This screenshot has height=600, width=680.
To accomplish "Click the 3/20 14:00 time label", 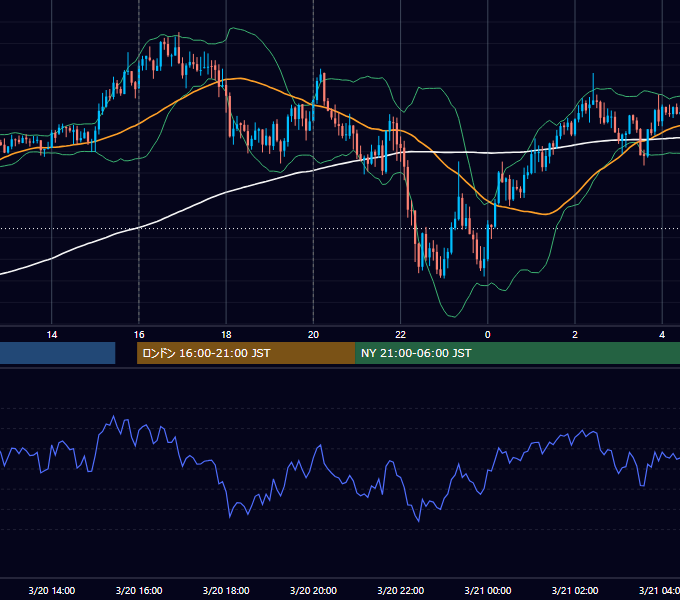I will (x=52, y=590).
